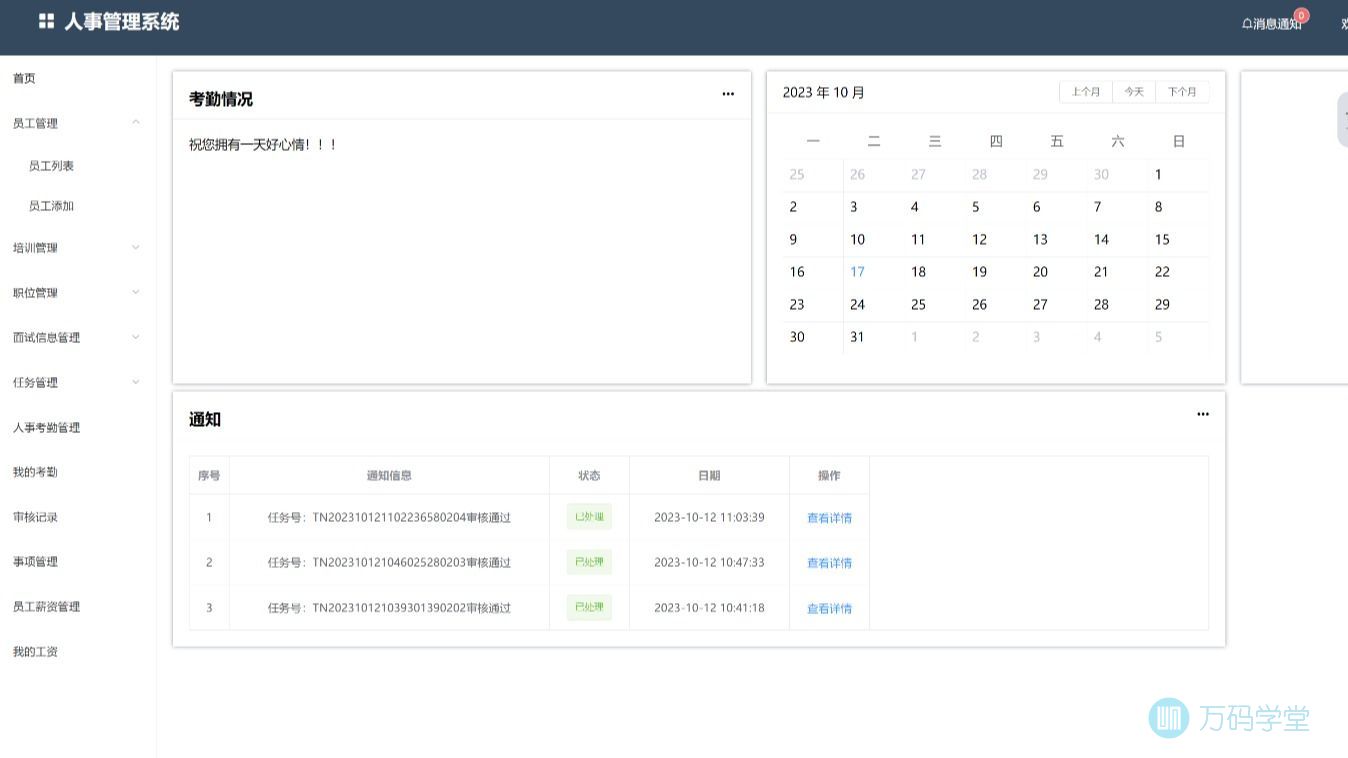Select 我的考勤 in the sidebar
The image size is (1348, 758).
(35, 472)
